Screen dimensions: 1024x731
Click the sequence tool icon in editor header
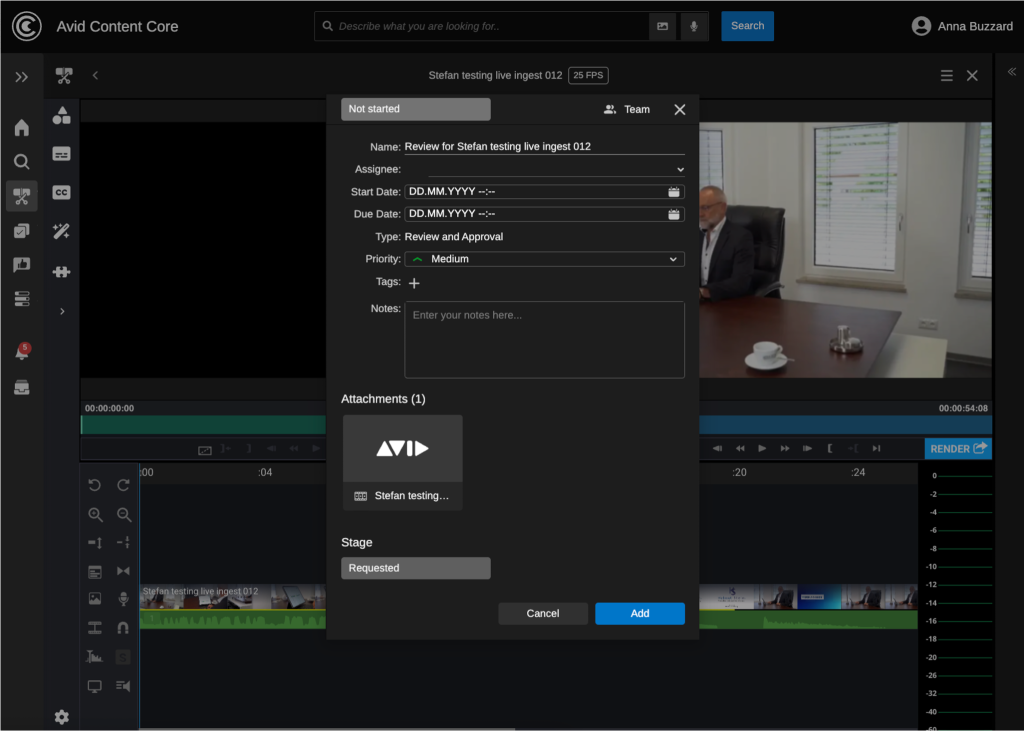coord(64,76)
